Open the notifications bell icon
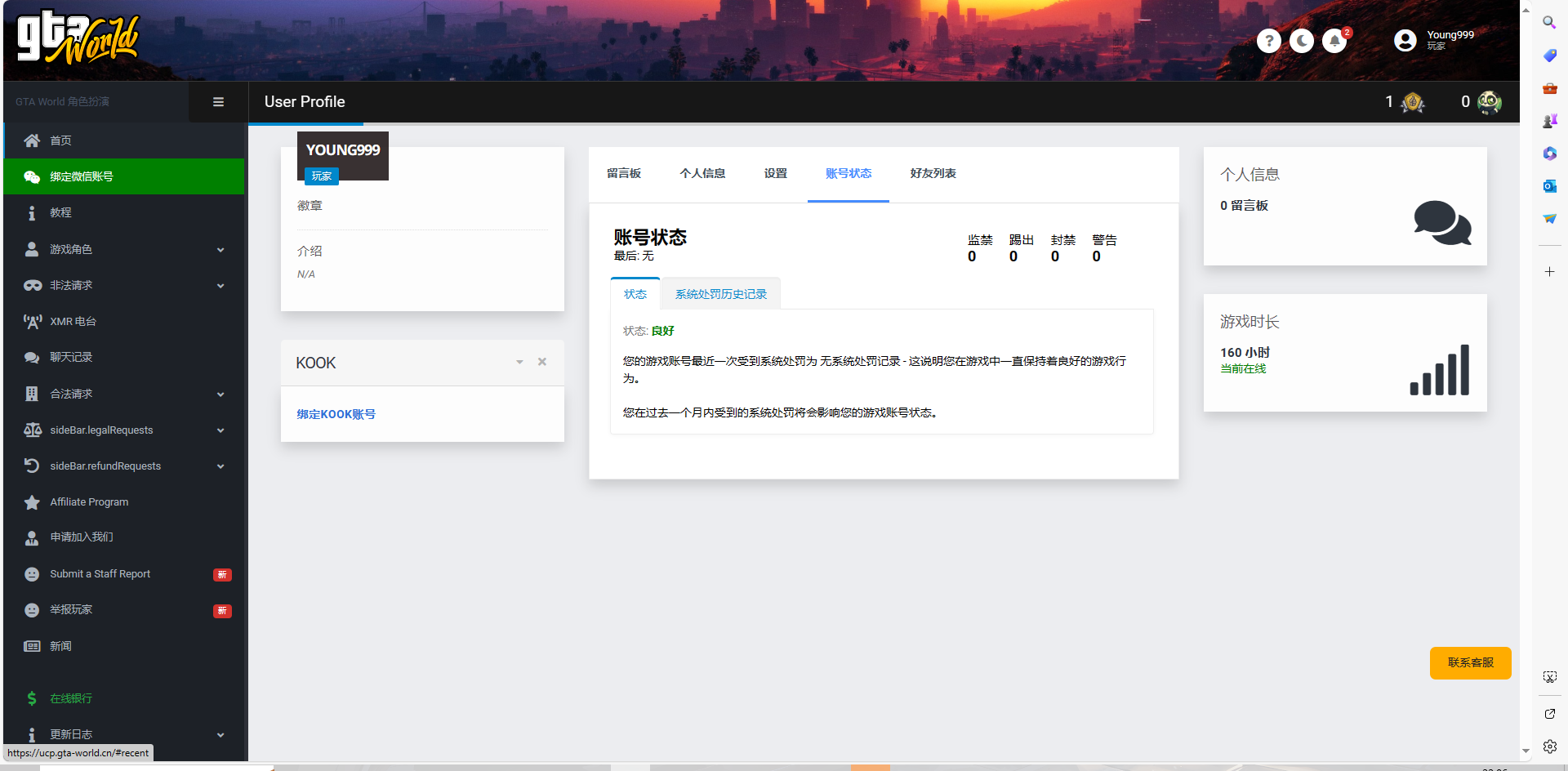 1334,41
